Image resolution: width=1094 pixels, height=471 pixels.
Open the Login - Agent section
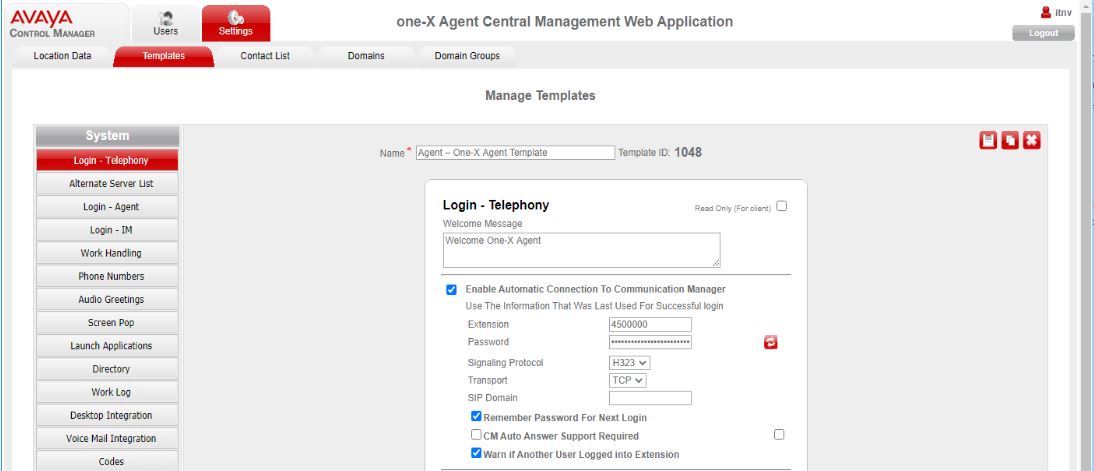pos(107,207)
